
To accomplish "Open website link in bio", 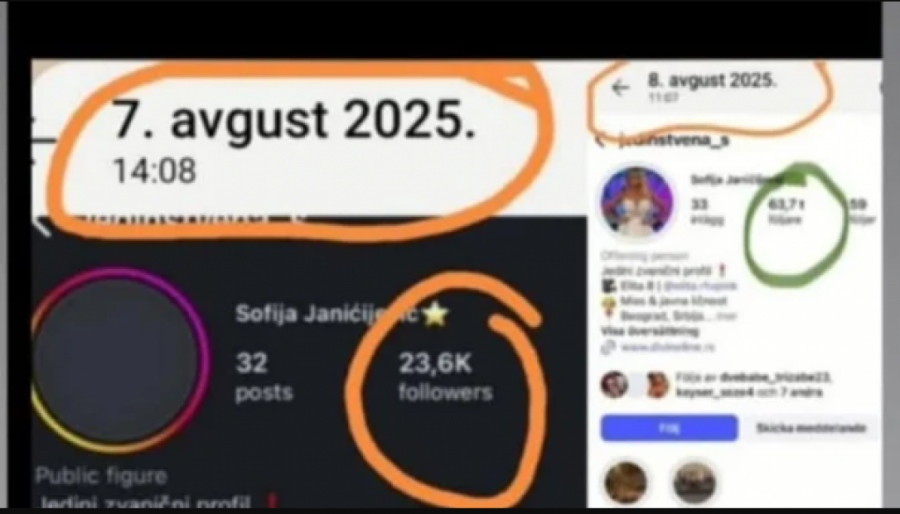I will click(x=668, y=346).
